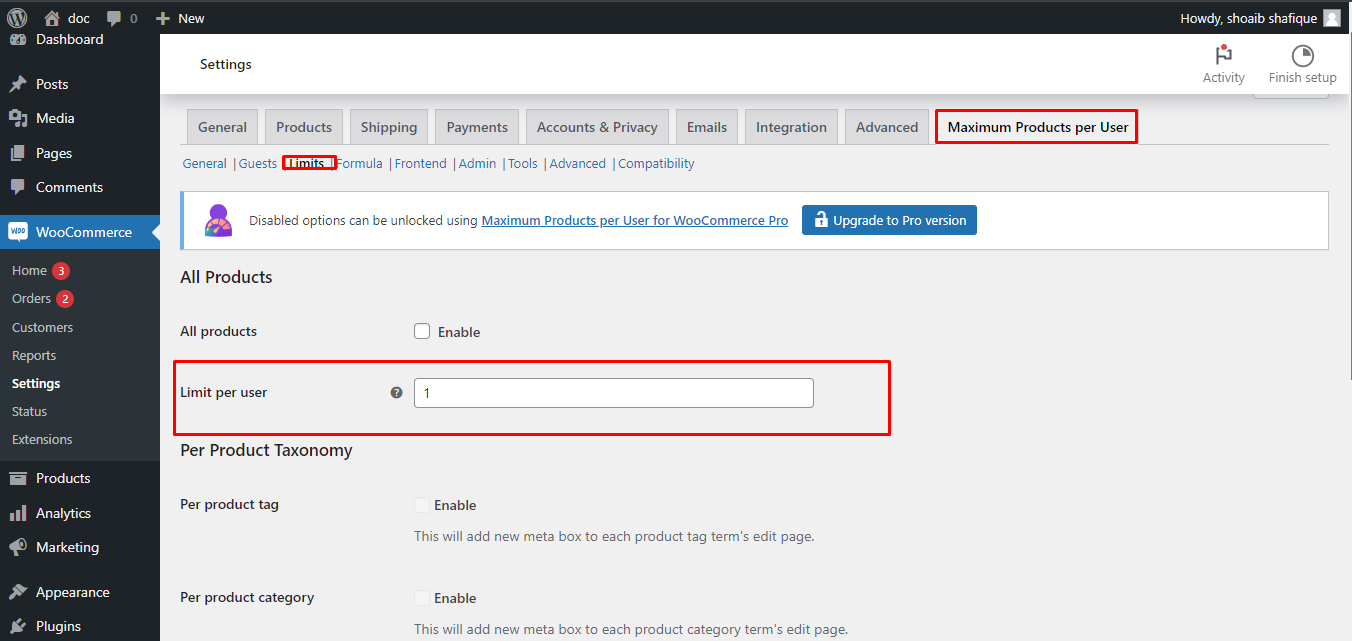The height and width of the screenshot is (641, 1352).
Task: Switch to the Products settings tab
Action: click(304, 127)
